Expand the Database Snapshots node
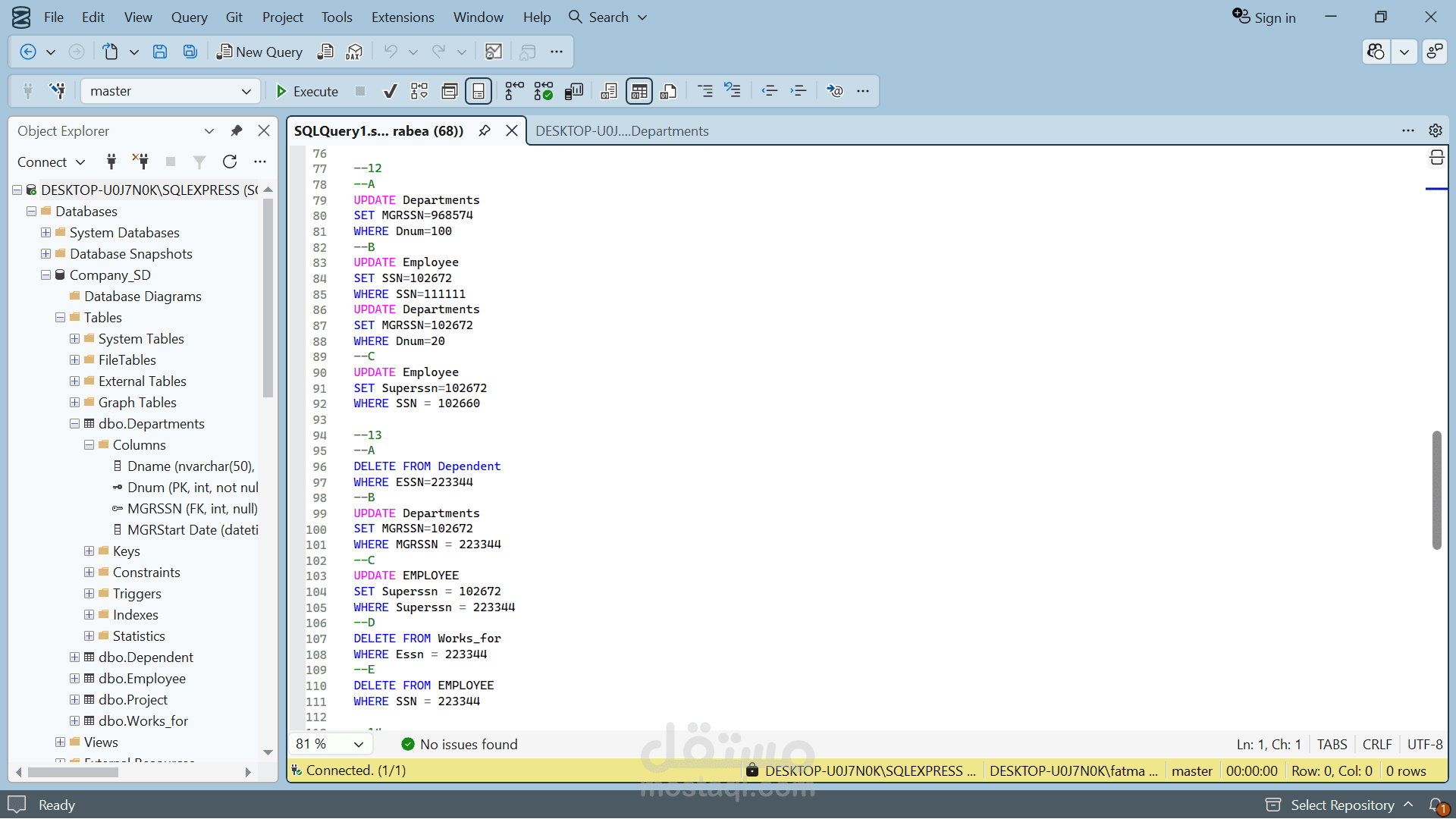The width and height of the screenshot is (1456, 819). (46, 254)
